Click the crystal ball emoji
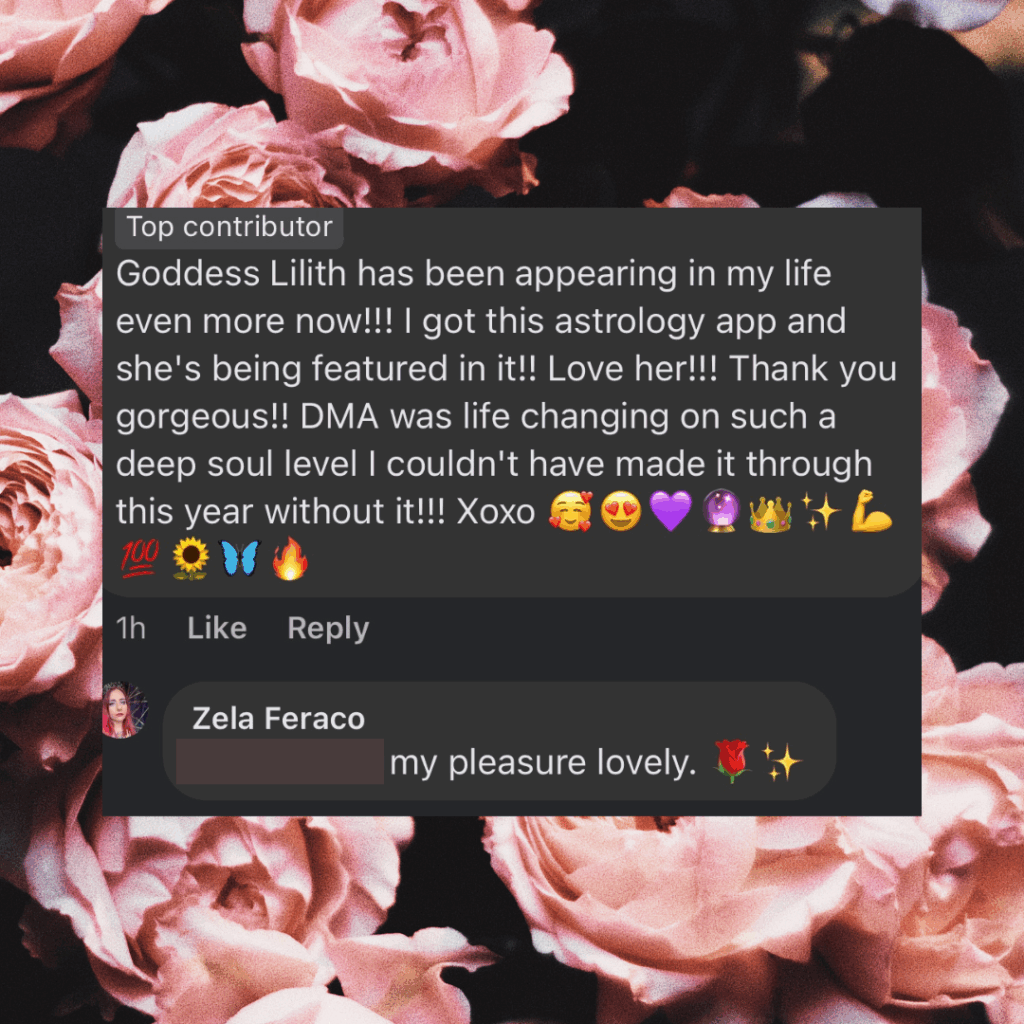 [721, 511]
